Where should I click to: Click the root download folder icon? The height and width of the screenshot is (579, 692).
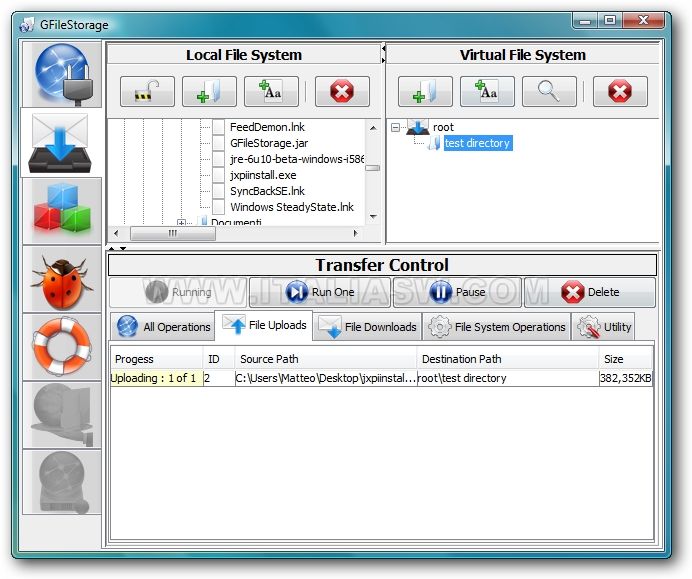(x=417, y=127)
